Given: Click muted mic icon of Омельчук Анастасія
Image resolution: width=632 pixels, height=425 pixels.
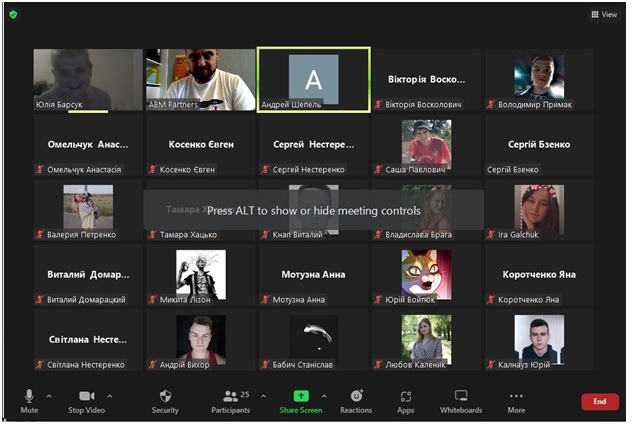Looking at the screenshot, I should (40, 170).
